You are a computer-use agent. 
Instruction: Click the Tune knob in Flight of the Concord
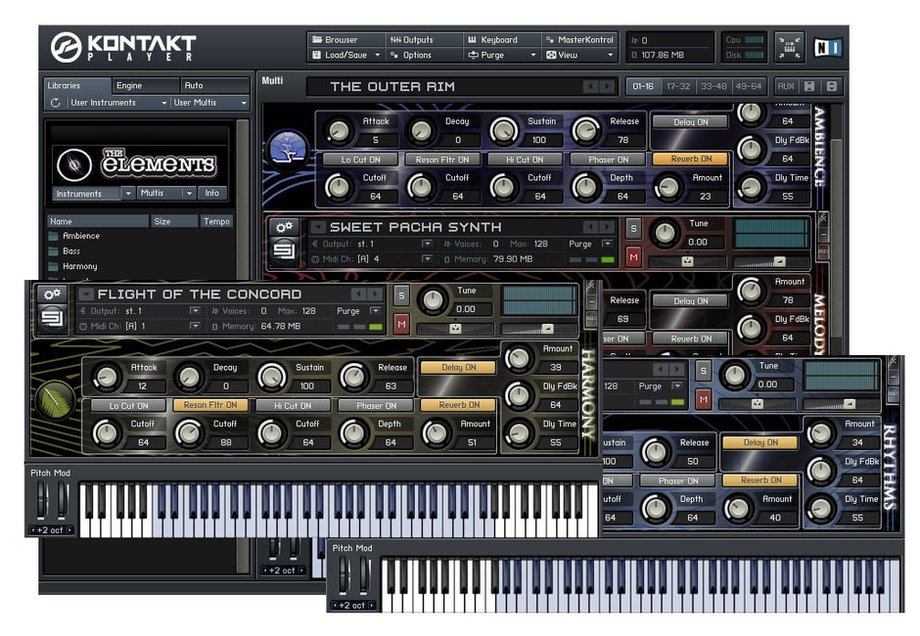[x=432, y=300]
